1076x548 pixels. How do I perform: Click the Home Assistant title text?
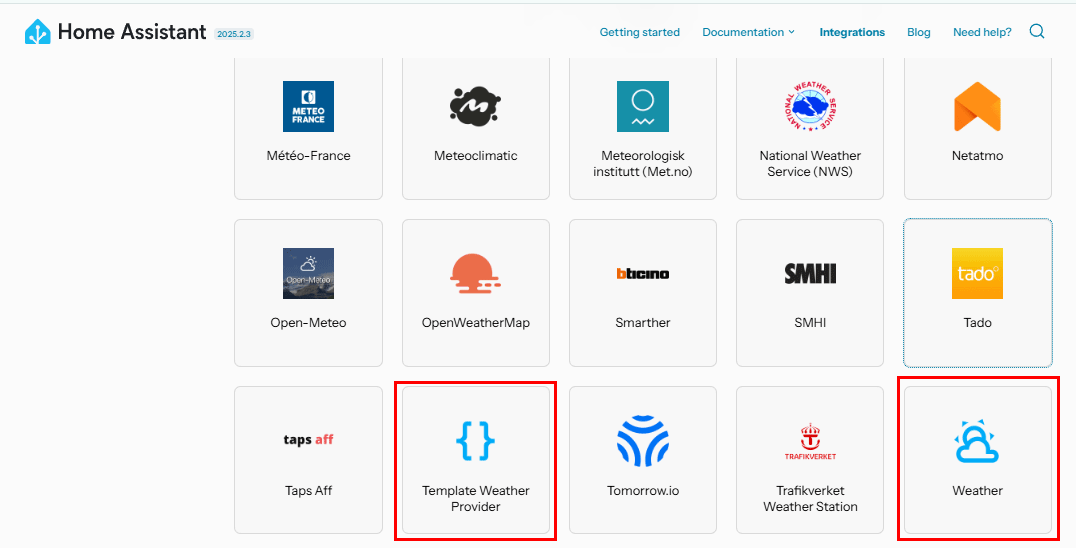(x=132, y=32)
